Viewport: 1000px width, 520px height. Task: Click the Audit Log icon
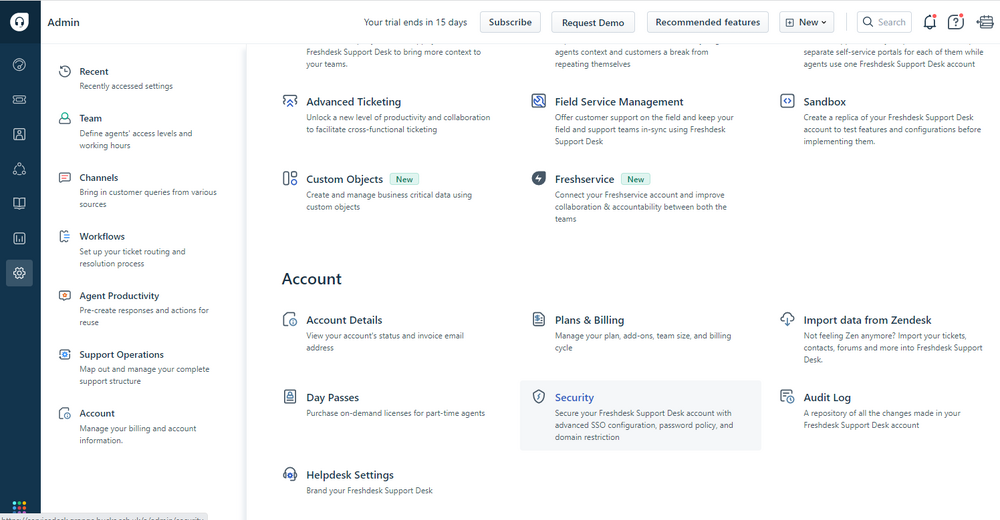pos(788,397)
